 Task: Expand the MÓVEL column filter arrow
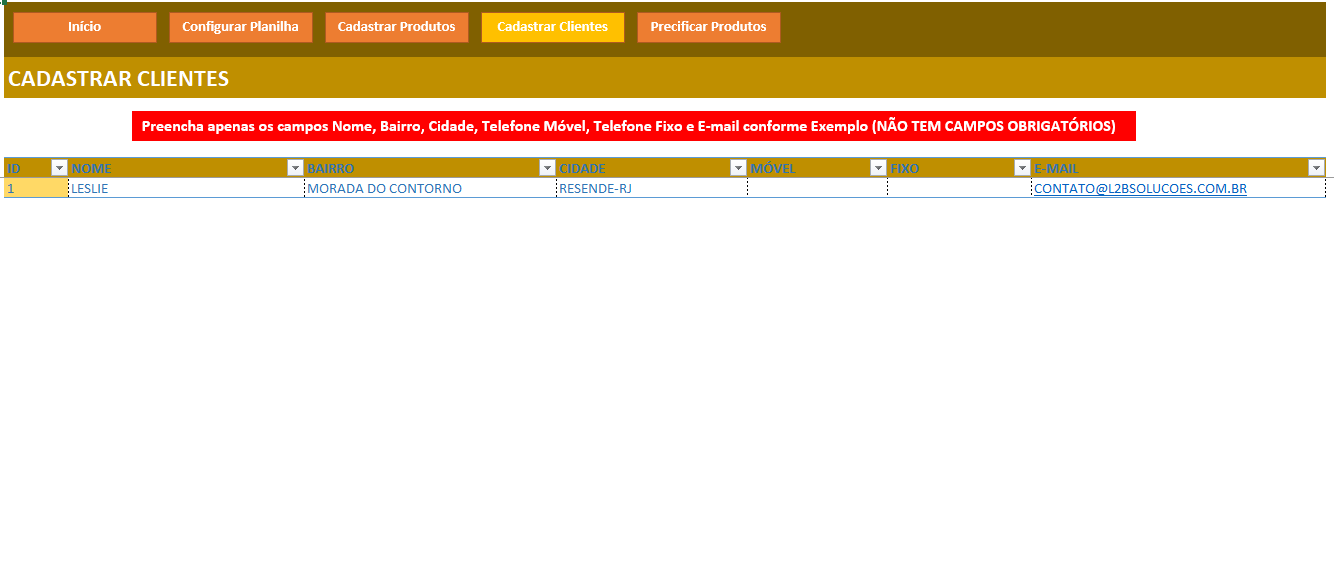(878, 168)
